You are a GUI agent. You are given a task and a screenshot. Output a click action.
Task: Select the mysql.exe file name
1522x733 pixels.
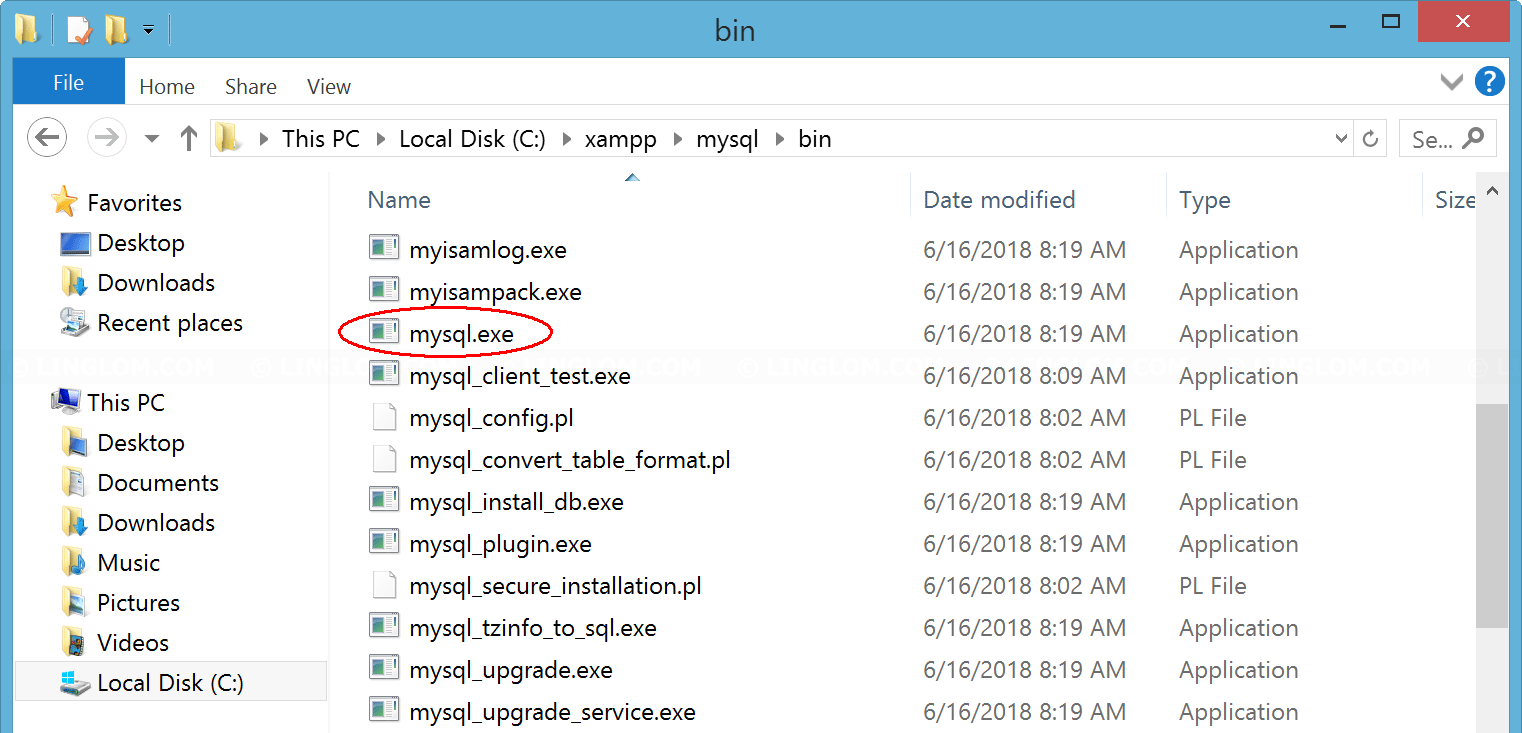click(x=461, y=334)
